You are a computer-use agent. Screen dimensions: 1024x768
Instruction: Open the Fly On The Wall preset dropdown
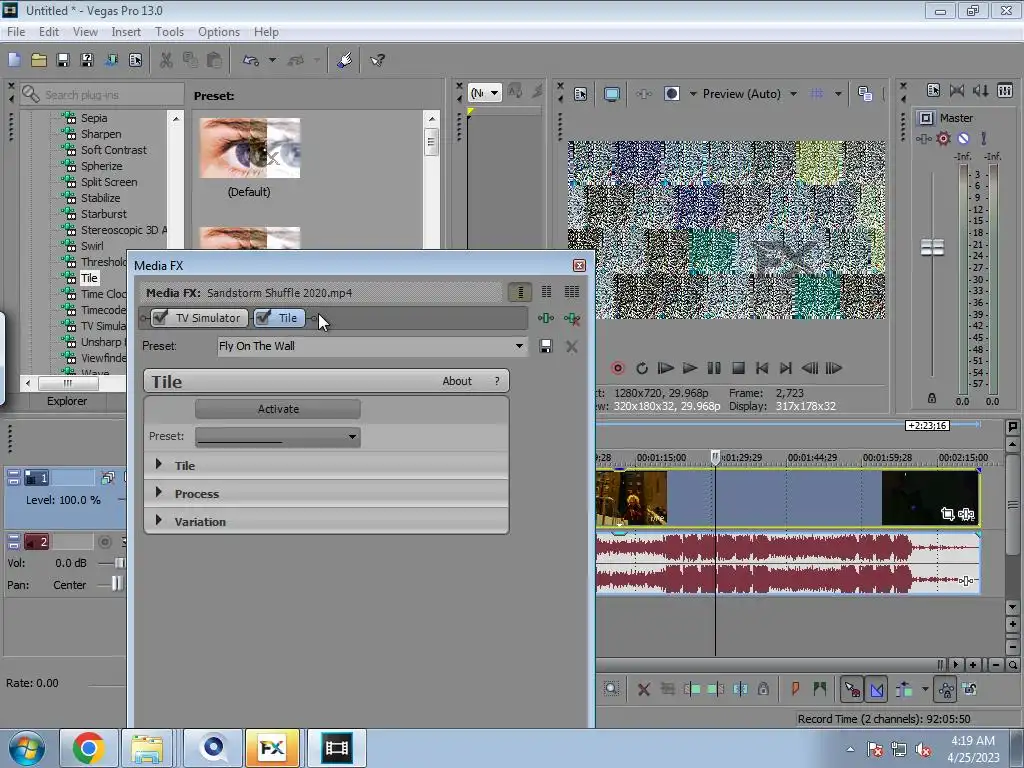click(x=519, y=346)
